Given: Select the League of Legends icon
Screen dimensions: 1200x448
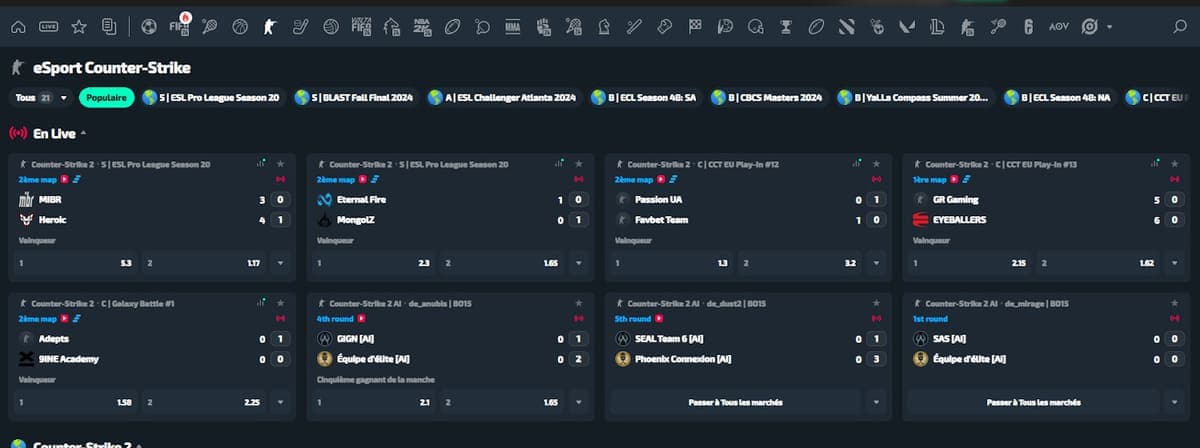Looking at the screenshot, I should pyautogui.click(x=938, y=25).
